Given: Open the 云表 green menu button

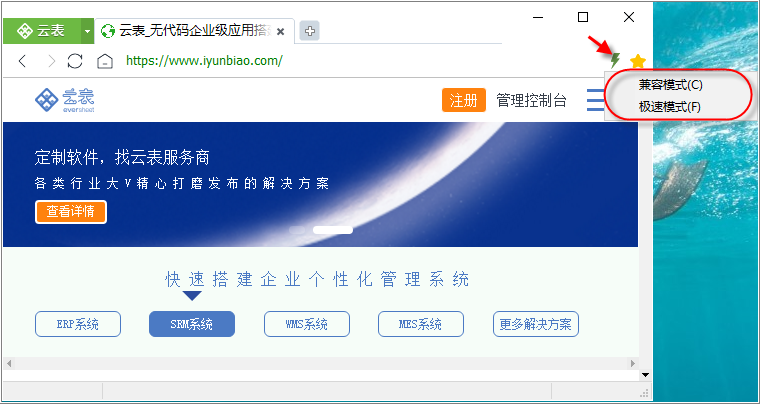Looking at the screenshot, I should click(x=42, y=31).
